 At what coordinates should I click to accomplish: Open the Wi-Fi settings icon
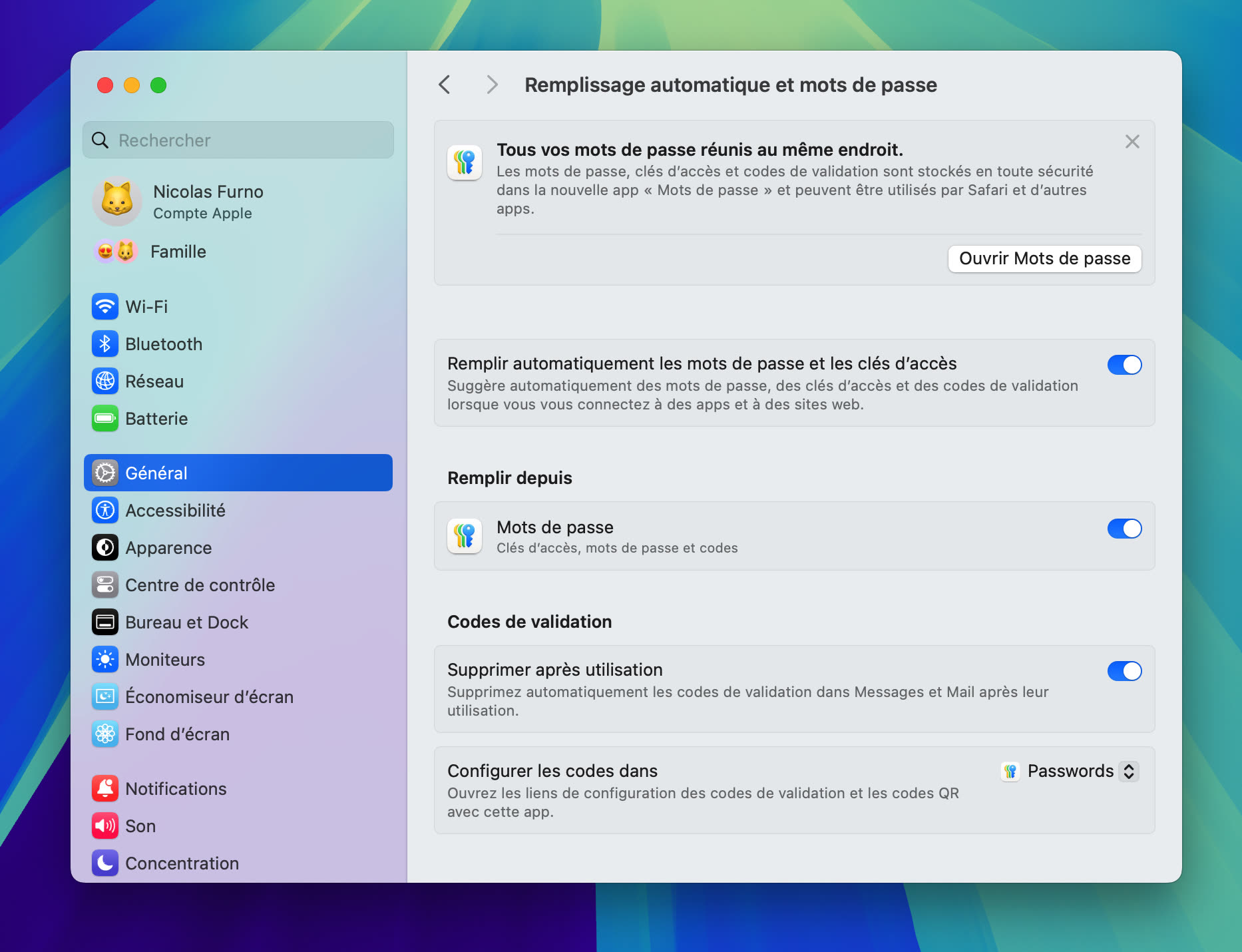click(105, 306)
